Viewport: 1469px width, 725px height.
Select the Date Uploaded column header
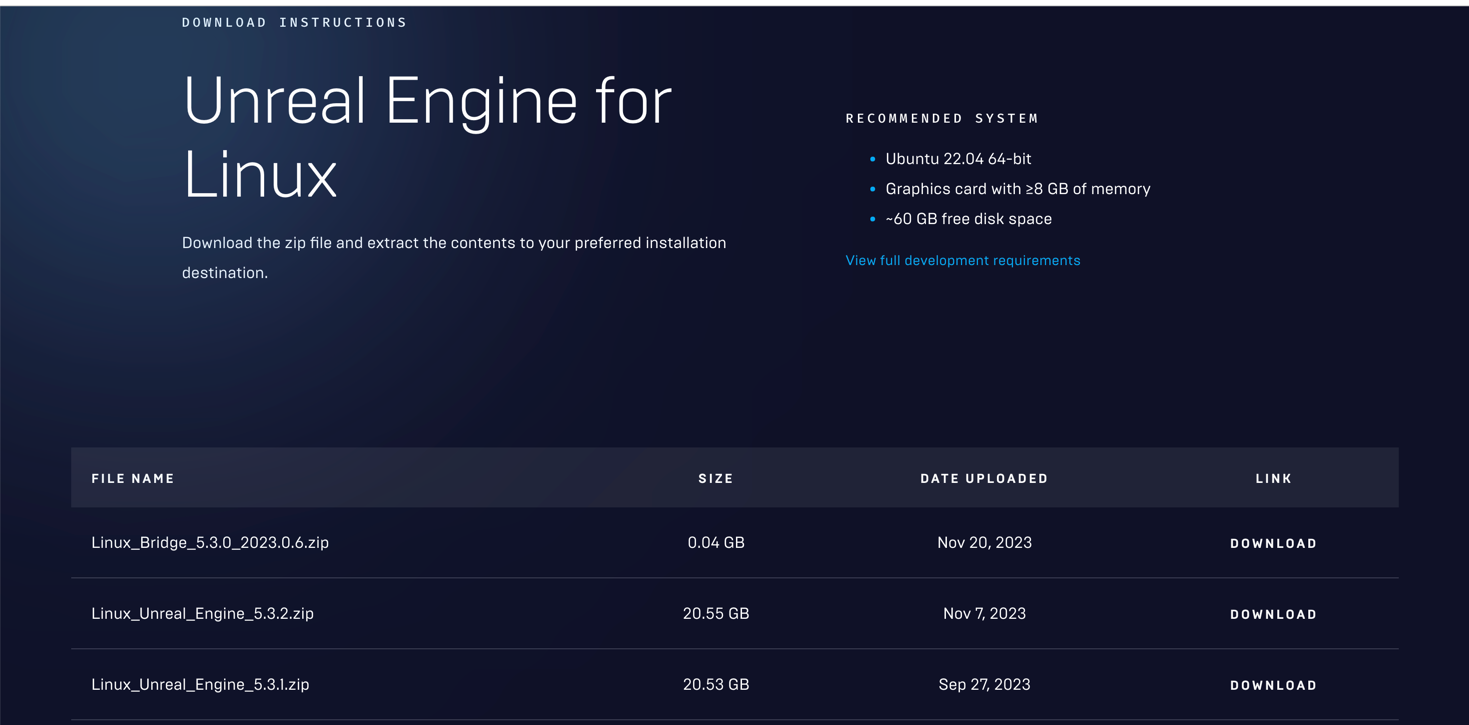(x=984, y=478)
